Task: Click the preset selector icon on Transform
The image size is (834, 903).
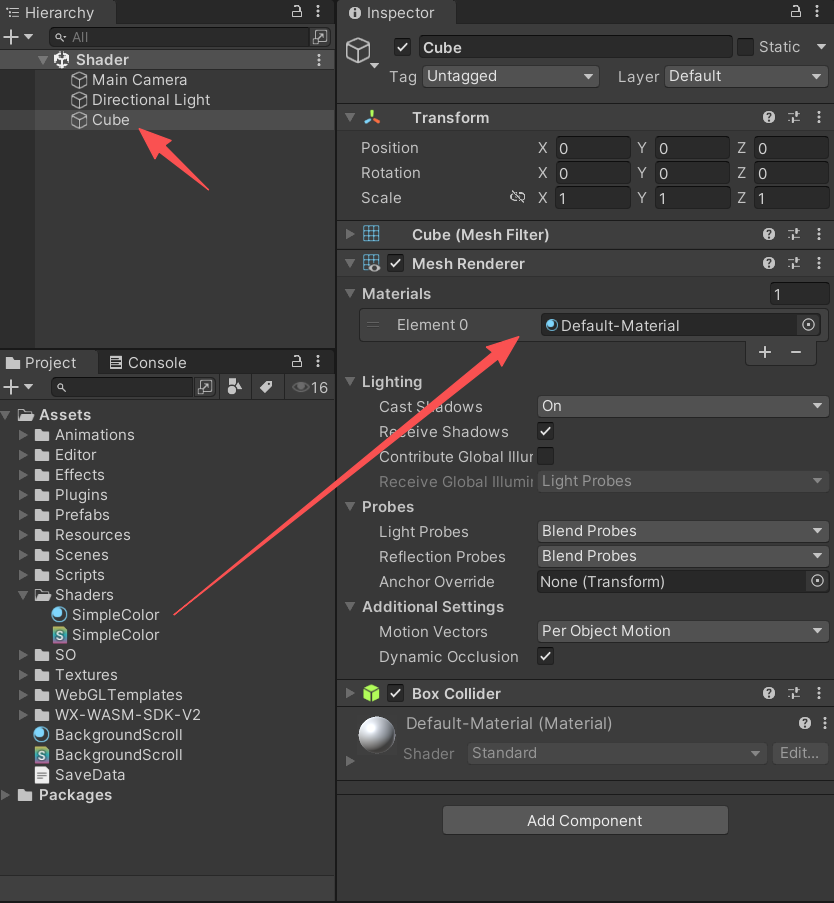Action: [794, 117]
